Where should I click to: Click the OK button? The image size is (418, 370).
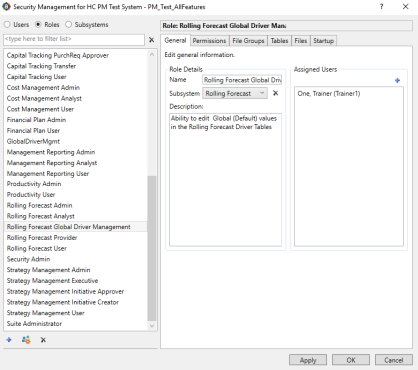point(351,360)
